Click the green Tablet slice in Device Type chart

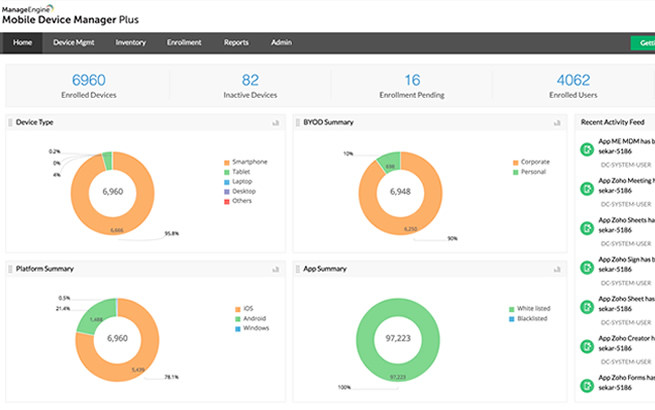[107, 161]
